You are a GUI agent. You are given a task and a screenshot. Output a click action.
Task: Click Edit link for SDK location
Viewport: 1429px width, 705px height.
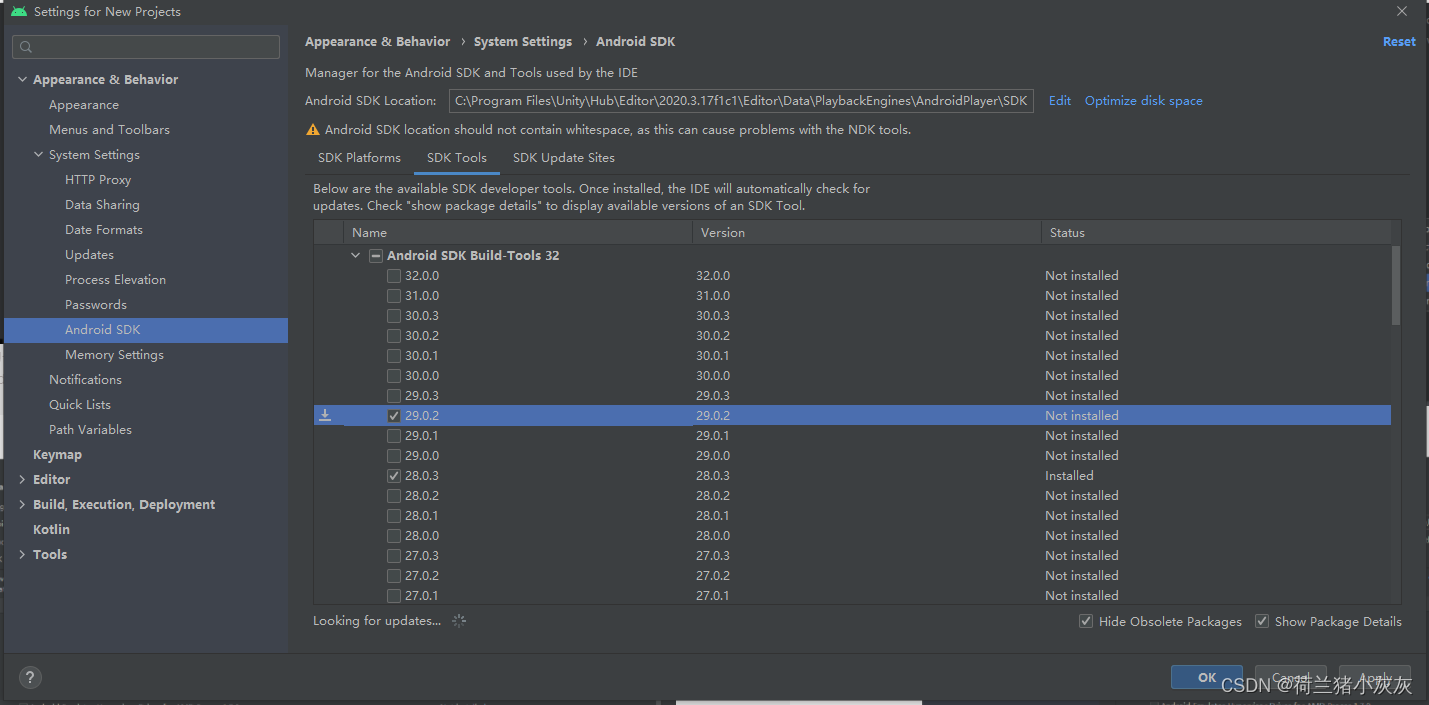point(1060,101)
